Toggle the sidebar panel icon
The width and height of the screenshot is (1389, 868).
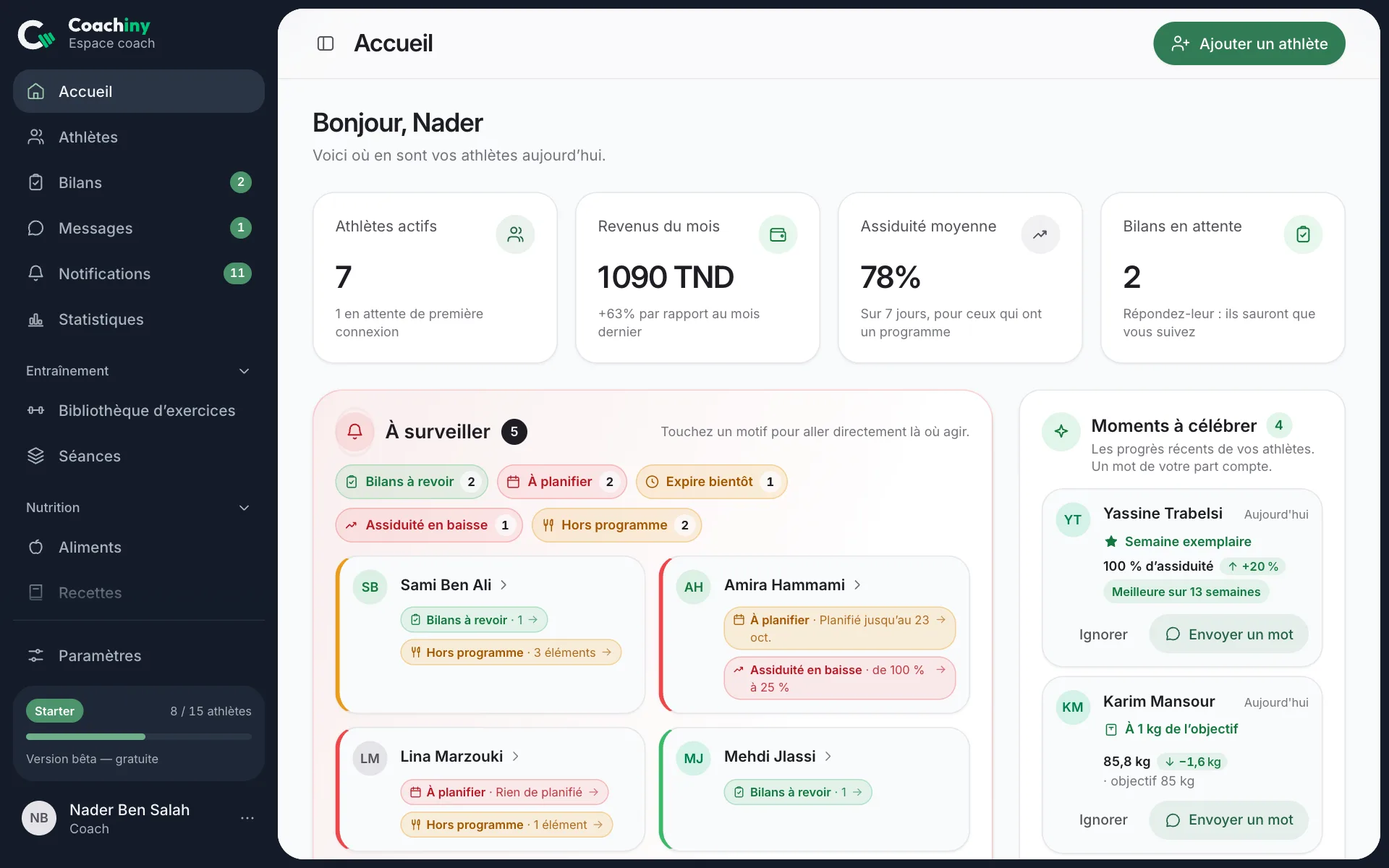326,43
